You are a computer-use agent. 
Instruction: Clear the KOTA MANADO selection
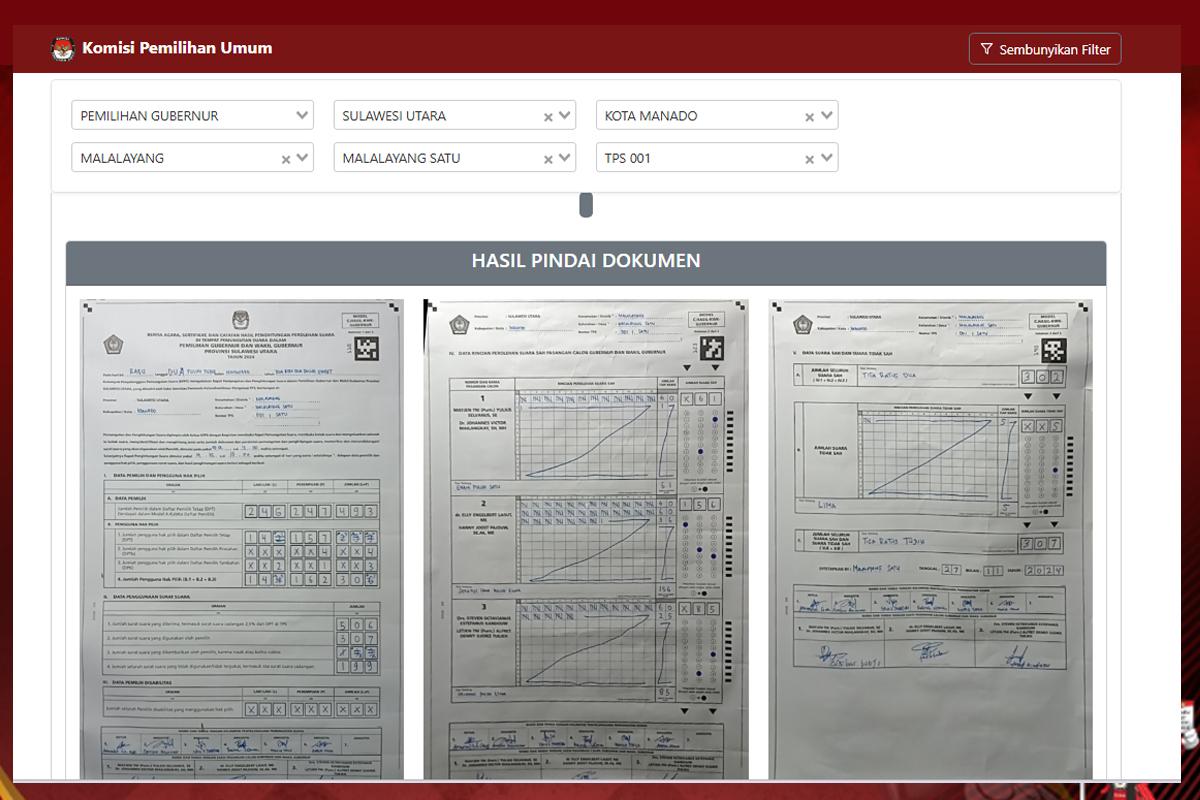coord(810,117)
